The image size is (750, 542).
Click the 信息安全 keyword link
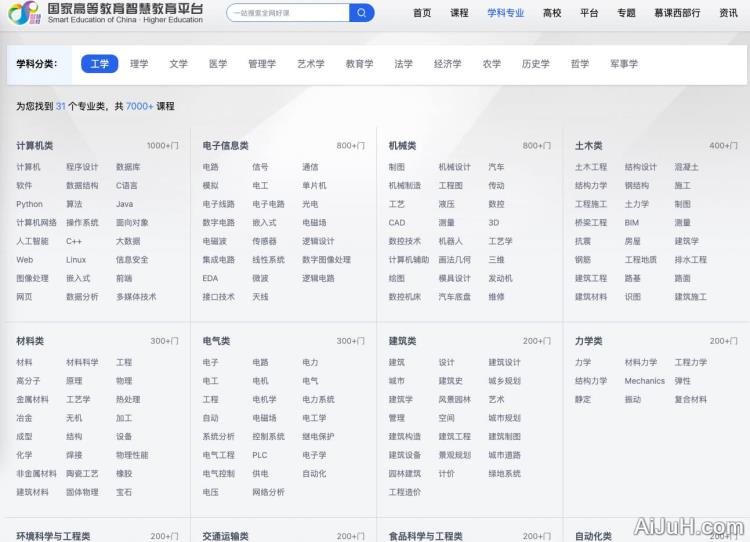[x=132, y=260]
